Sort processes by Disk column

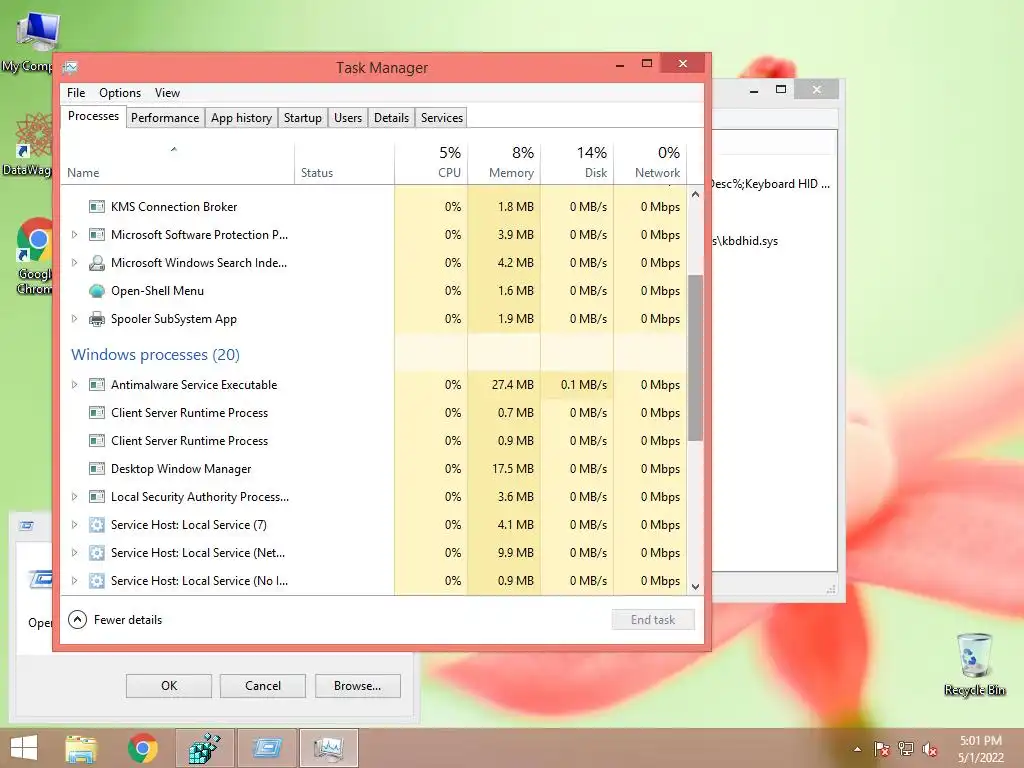[x=577, y=162]
